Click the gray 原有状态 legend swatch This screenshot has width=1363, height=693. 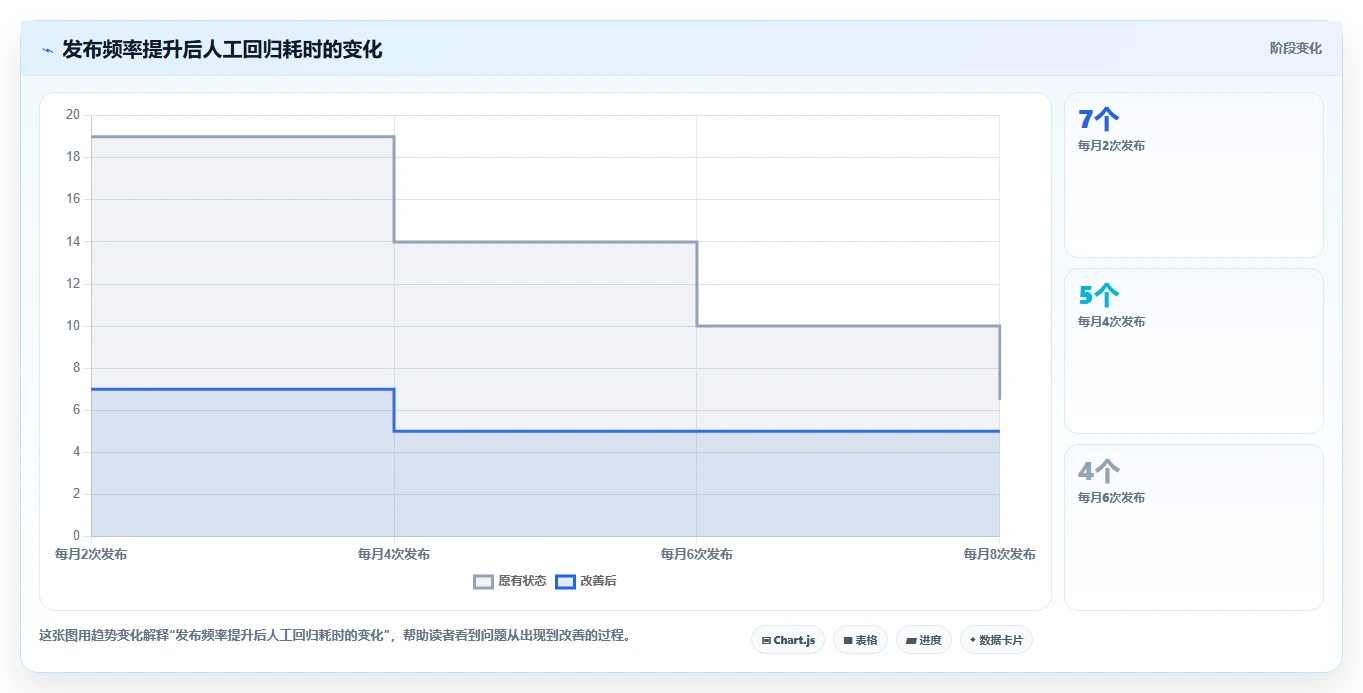coord(483,581)
